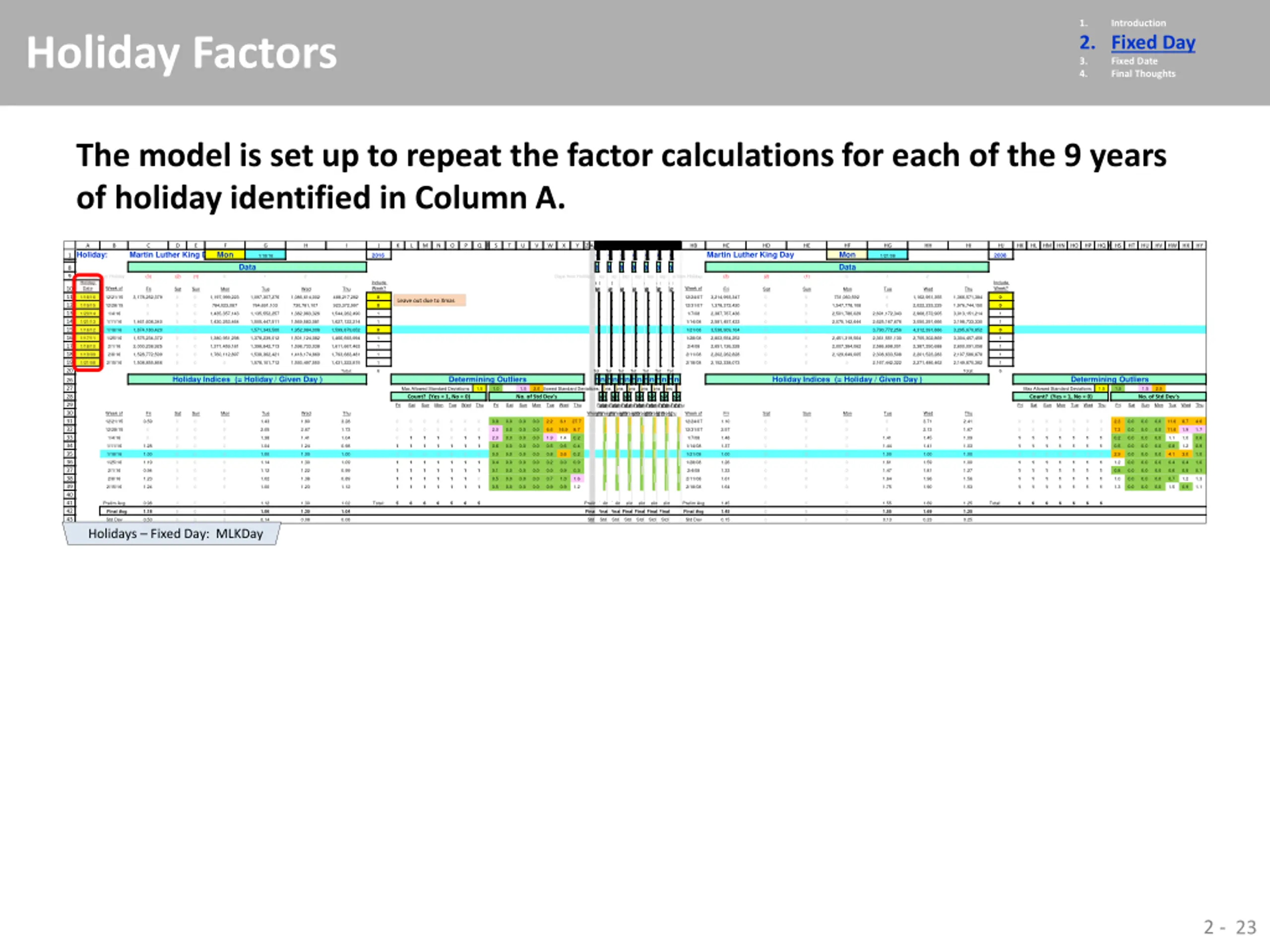The height and width of the screenshot is (952, 1270).
Task: Click the right Holiday Indices header bar
Action: [x=847, y=379]
